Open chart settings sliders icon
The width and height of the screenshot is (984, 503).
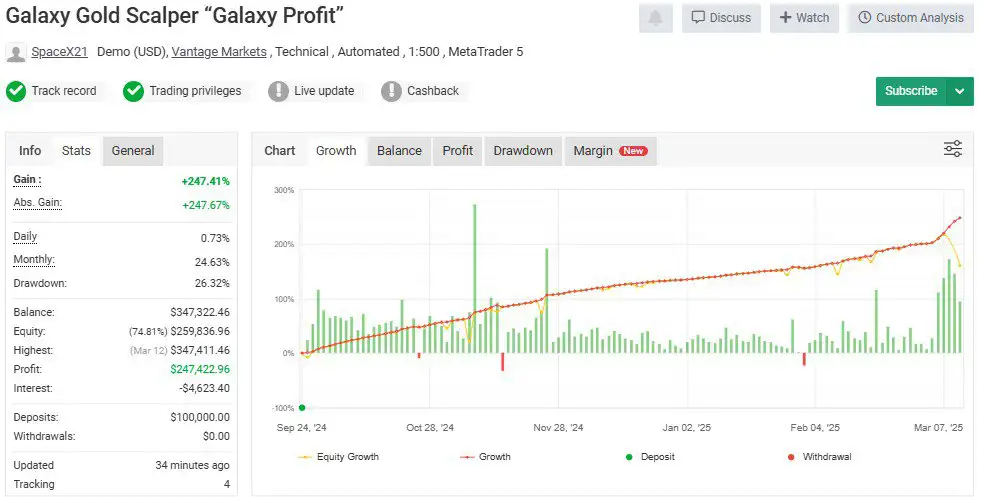point(952,149)
